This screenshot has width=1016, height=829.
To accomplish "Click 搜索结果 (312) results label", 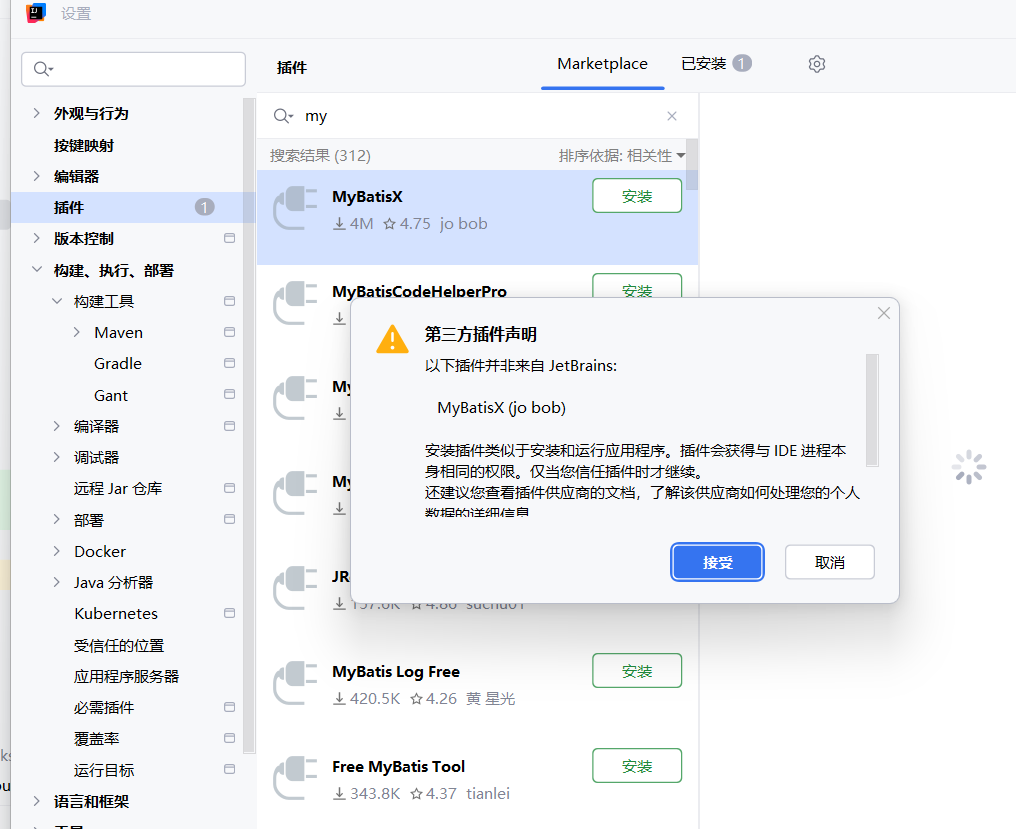I will [320, 156].
